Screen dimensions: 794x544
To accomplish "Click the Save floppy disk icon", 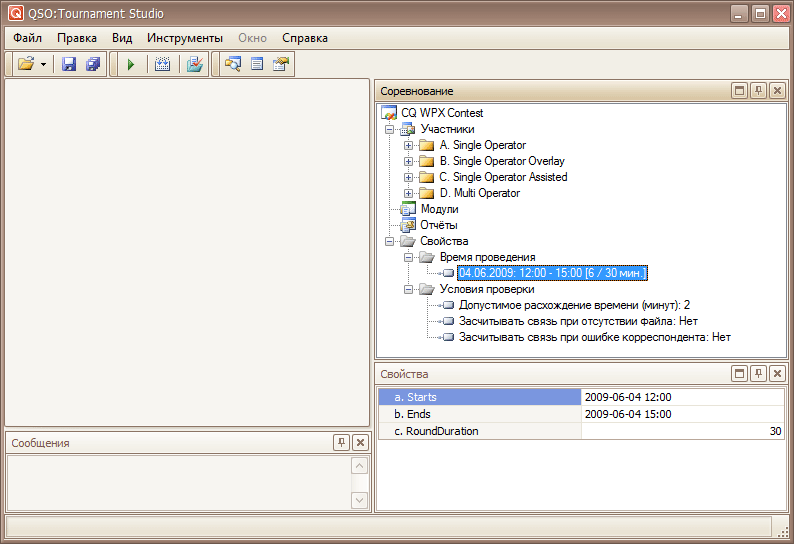I will tap(69, 64).
